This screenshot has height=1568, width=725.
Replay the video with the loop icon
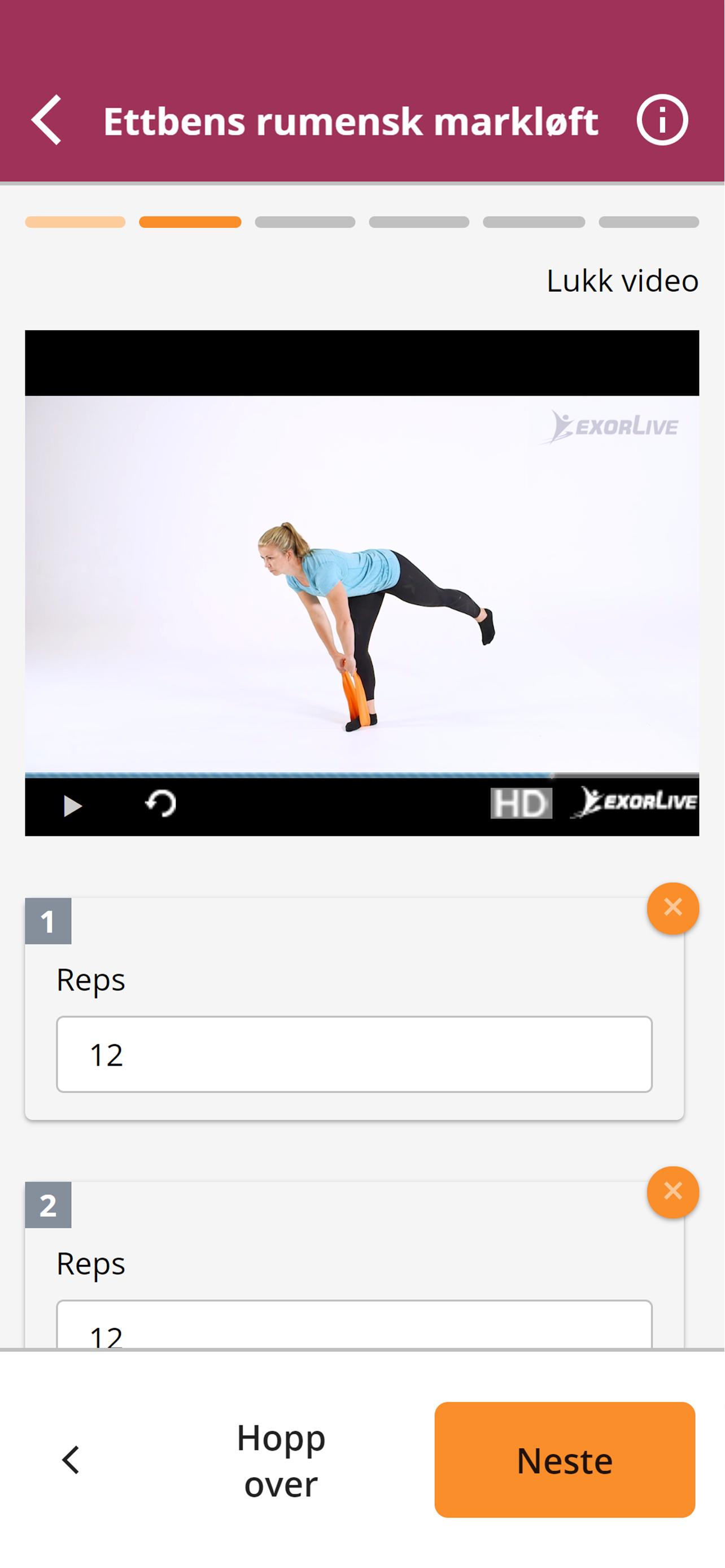point(161,804)
